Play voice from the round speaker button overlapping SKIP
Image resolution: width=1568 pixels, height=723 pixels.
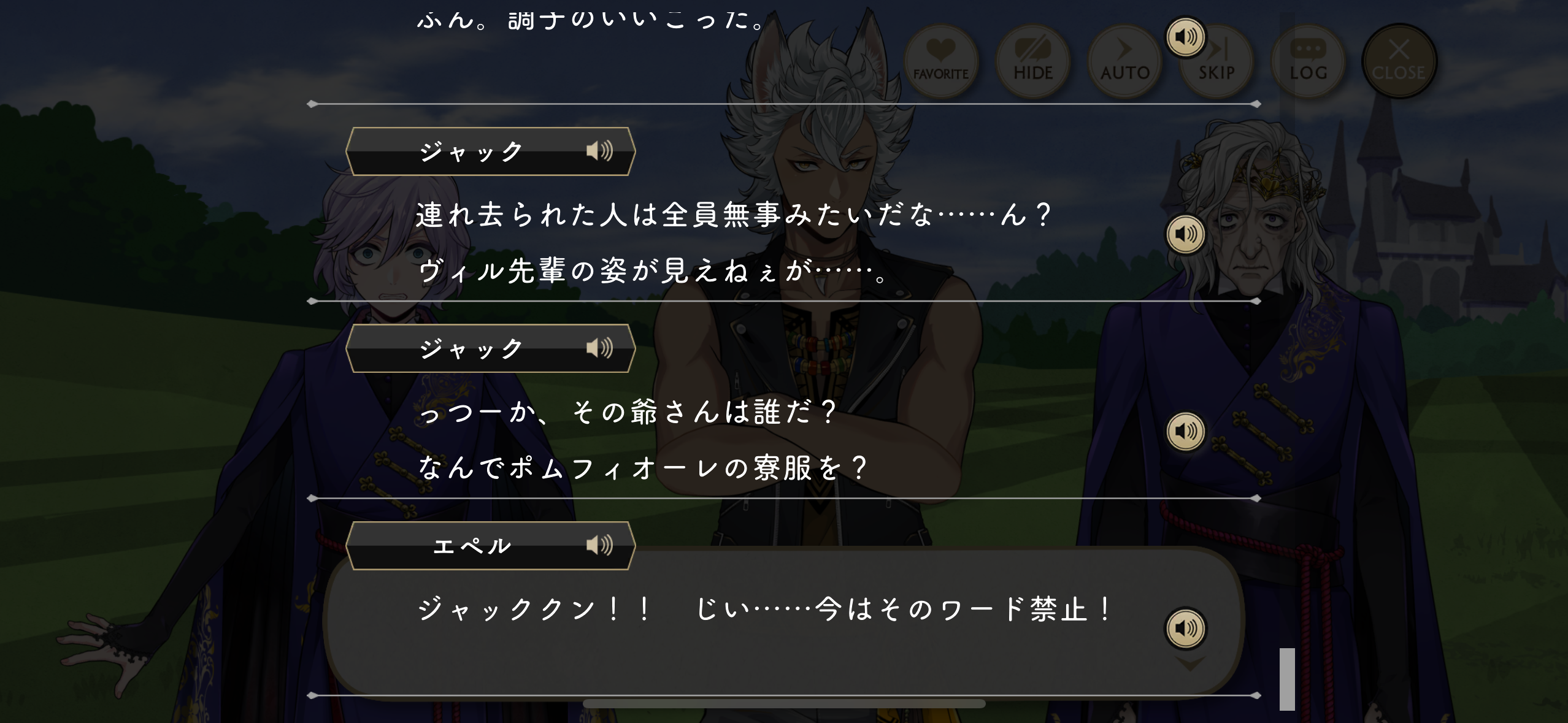click(x=1185, y=37)
